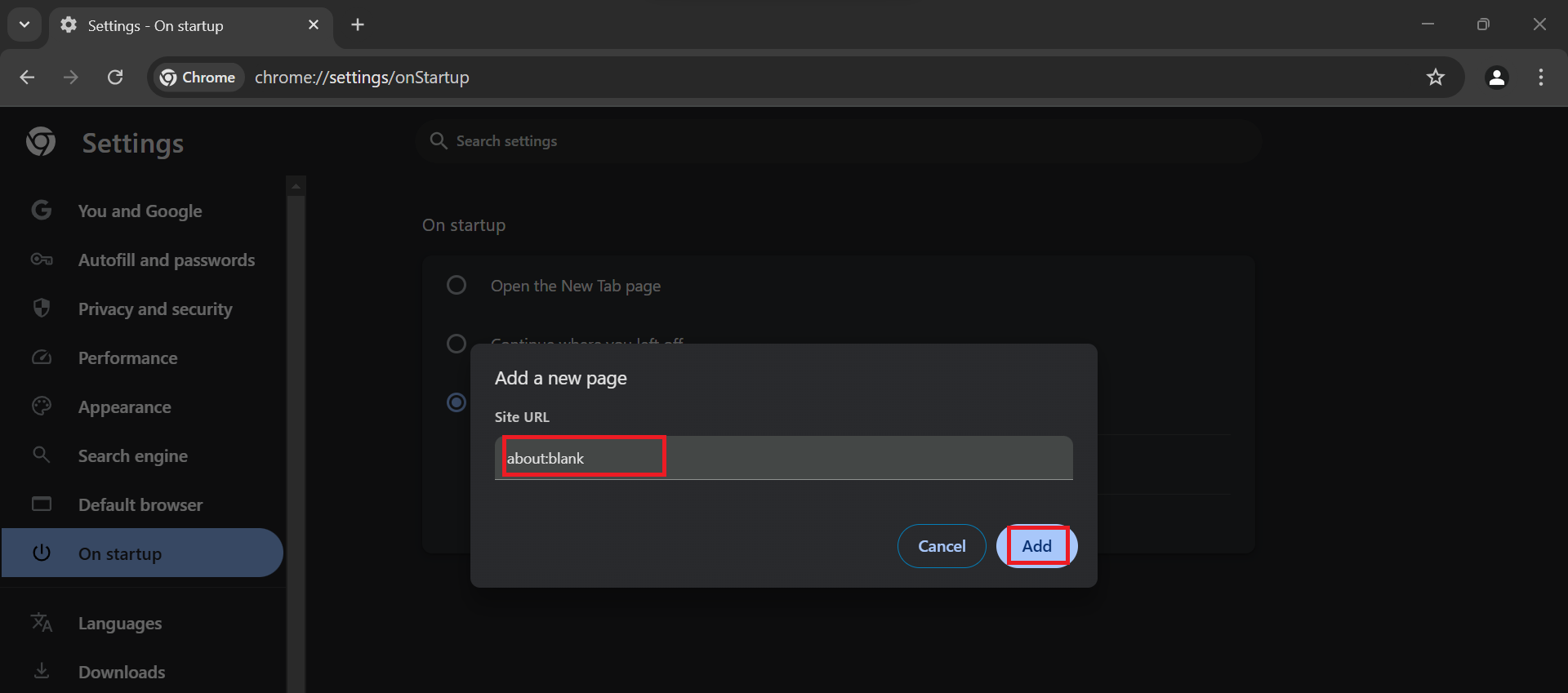The width and height of the screenshot is (1568, 693).
Task: Open Chrome three-dot menu
Action: pos(1541,77)
